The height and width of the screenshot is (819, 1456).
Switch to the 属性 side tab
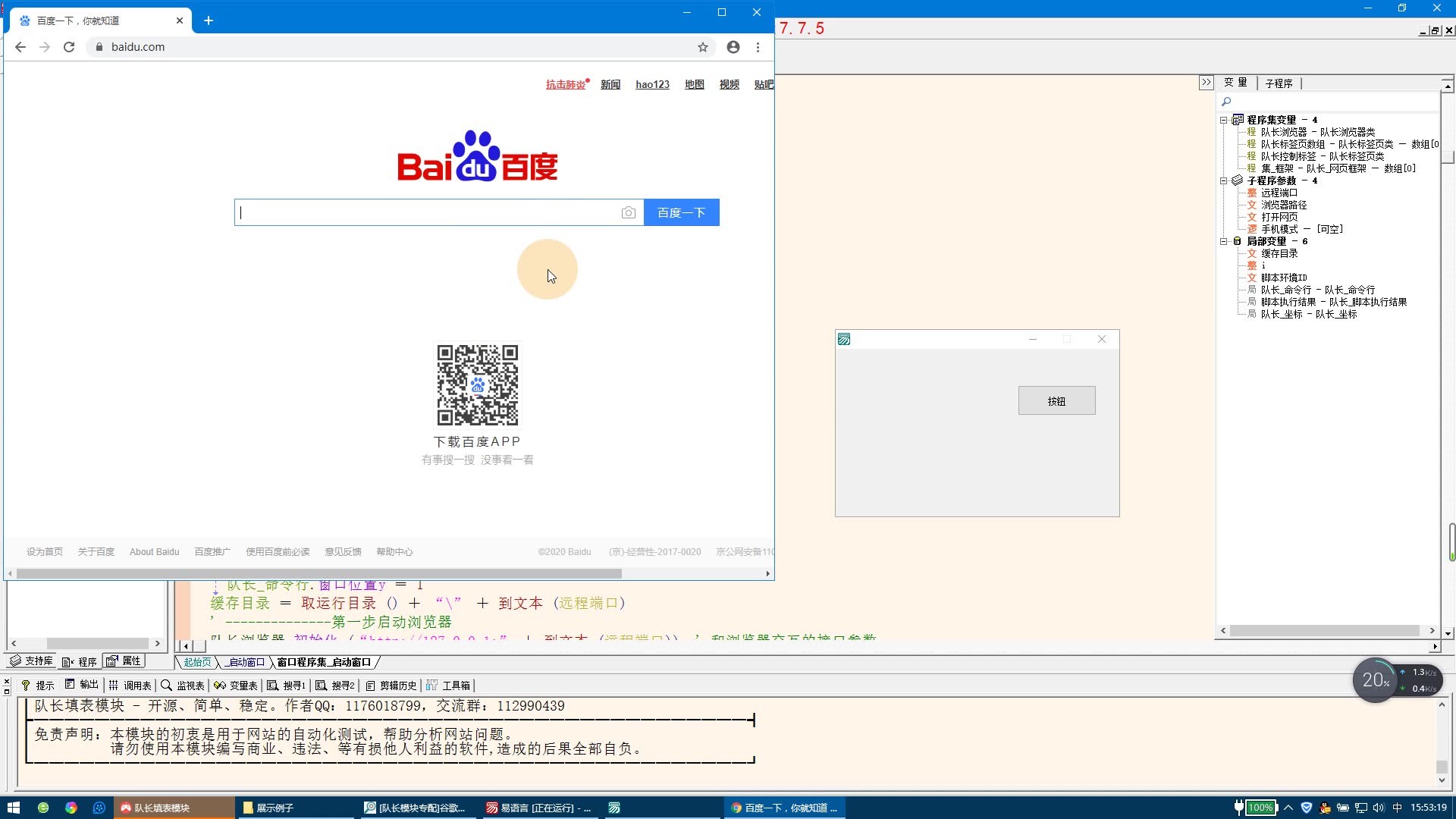point(124,661)
